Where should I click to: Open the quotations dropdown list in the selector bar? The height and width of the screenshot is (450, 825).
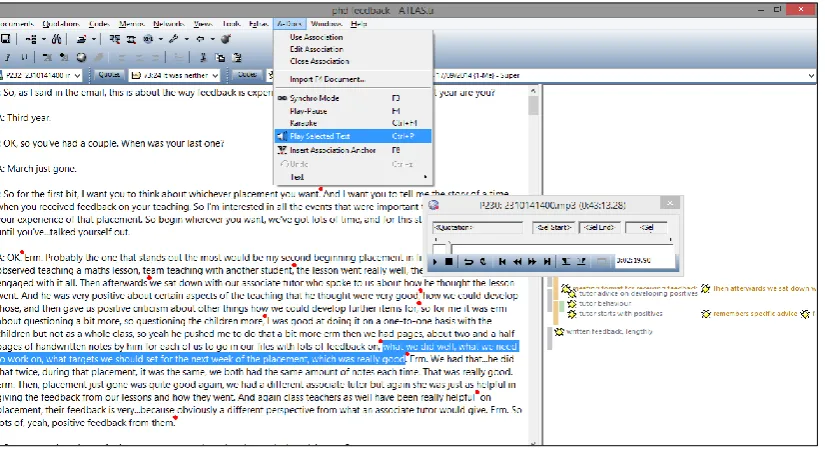point(215,75)
